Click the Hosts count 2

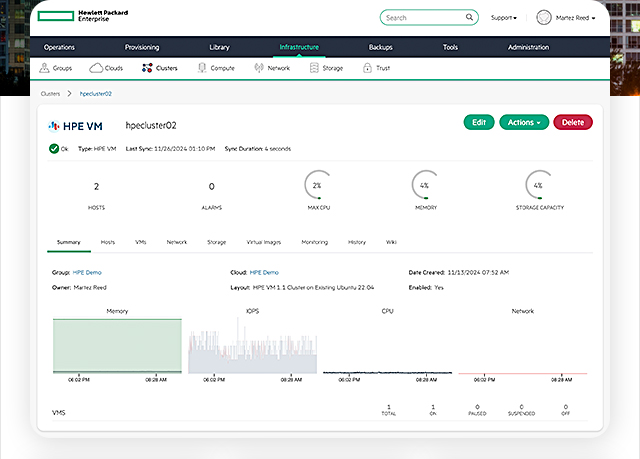pos(96,186)
